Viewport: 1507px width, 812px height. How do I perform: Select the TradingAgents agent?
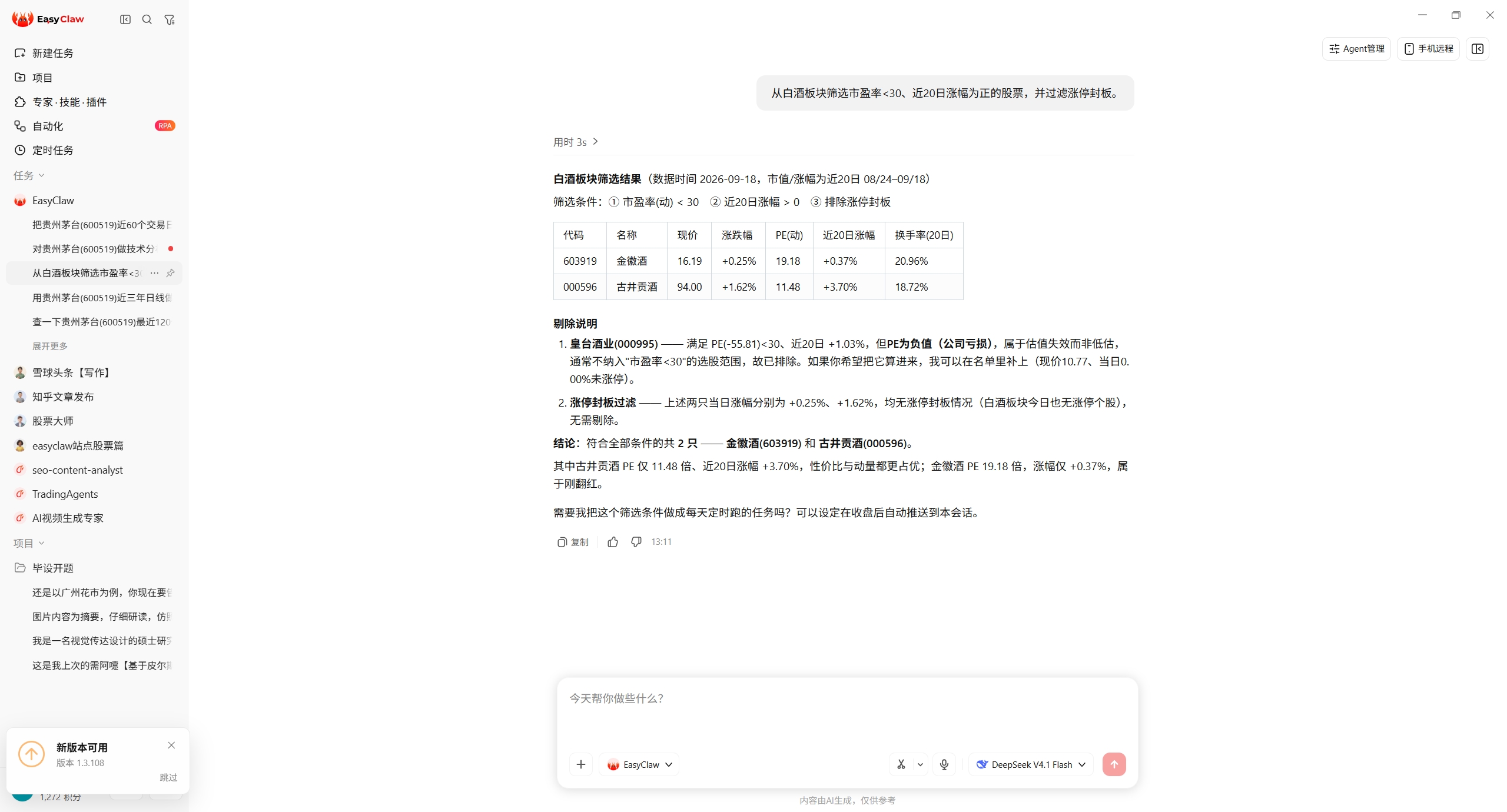coord(94,494)
